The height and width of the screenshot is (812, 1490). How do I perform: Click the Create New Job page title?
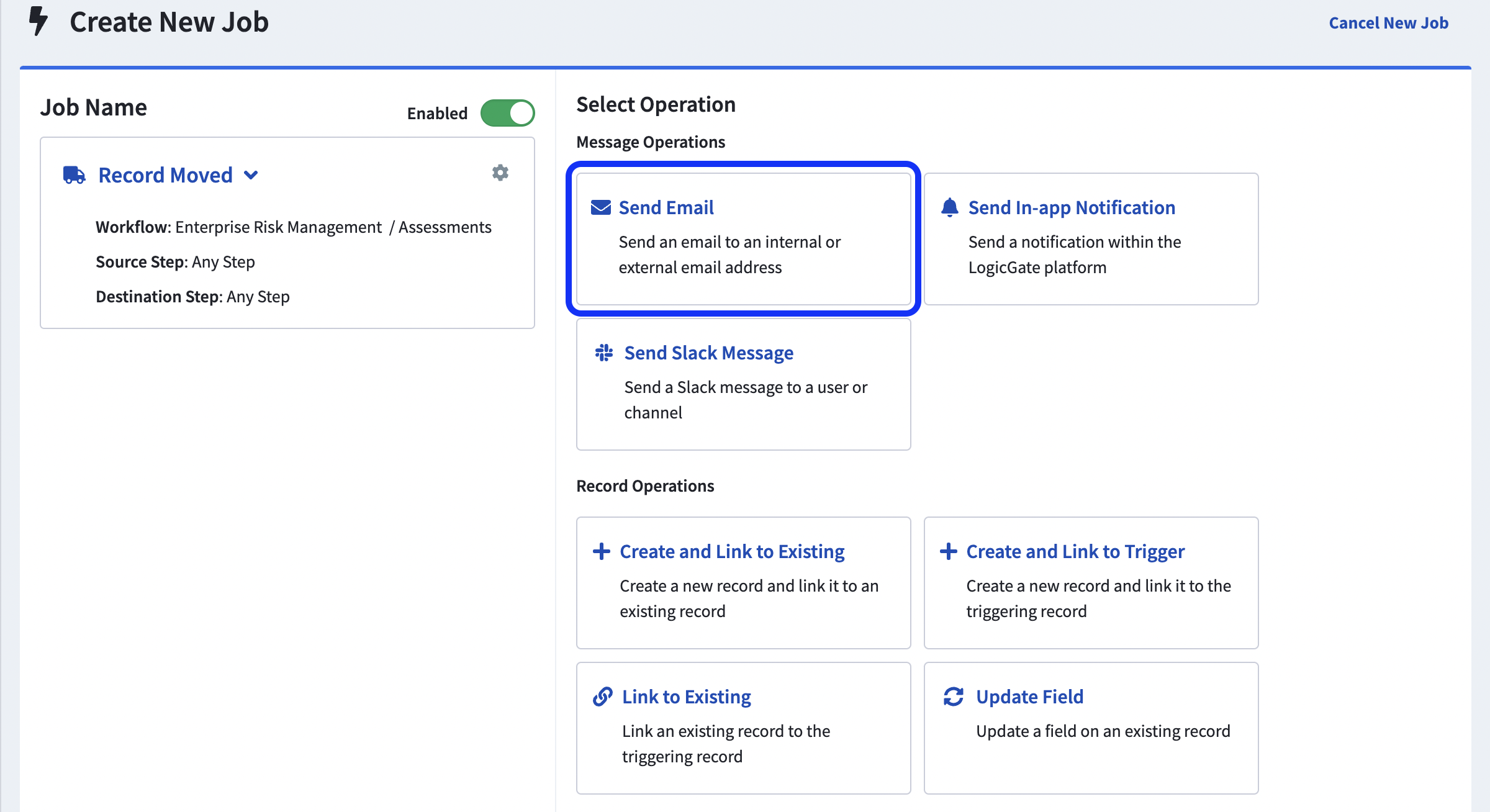[169, 22]
